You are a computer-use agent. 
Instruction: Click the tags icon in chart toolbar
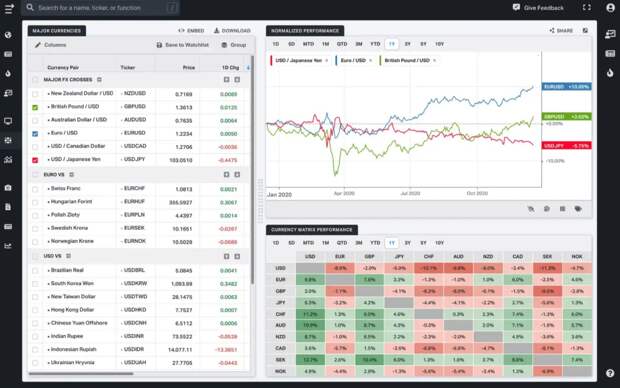(x=578, y=209)
